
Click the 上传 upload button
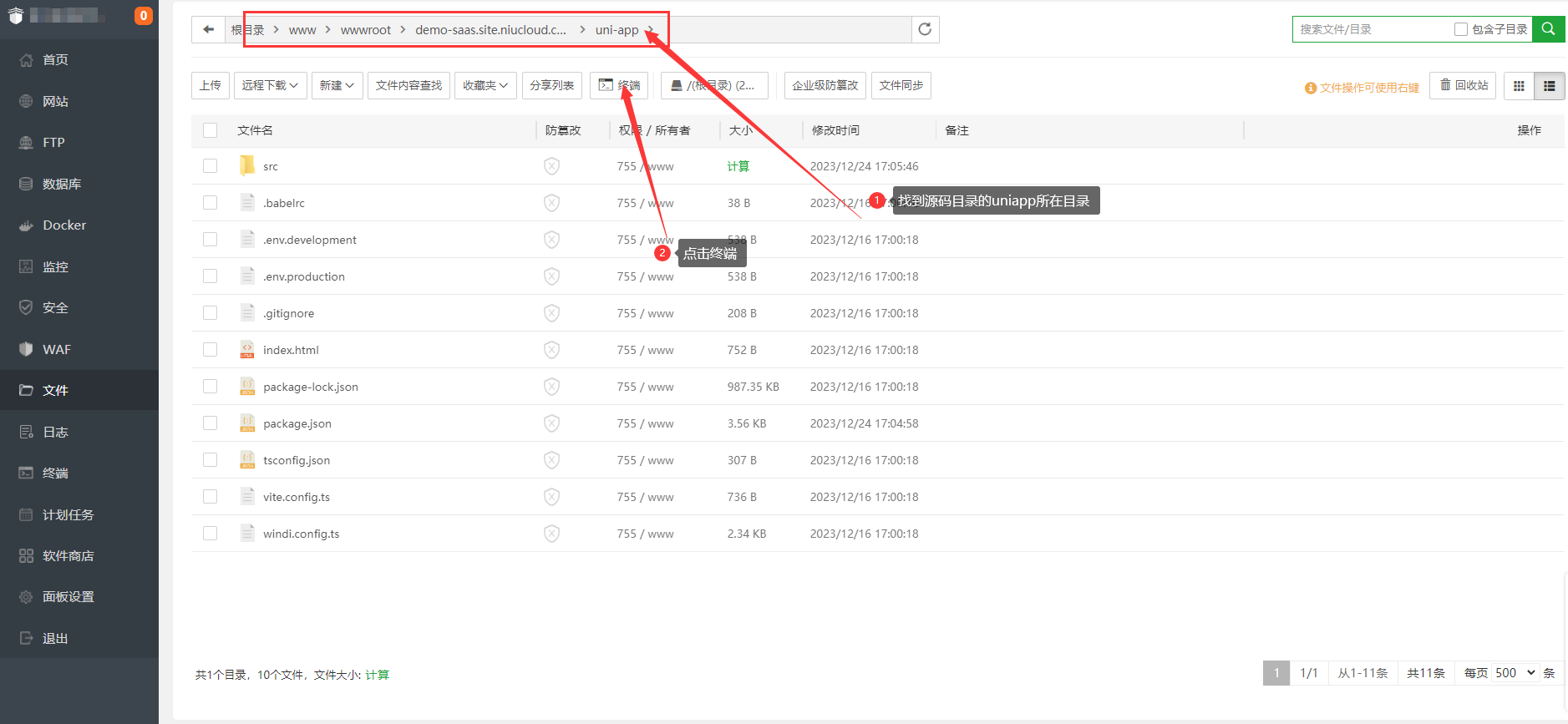pyautogui.click(x=211, y=85)
